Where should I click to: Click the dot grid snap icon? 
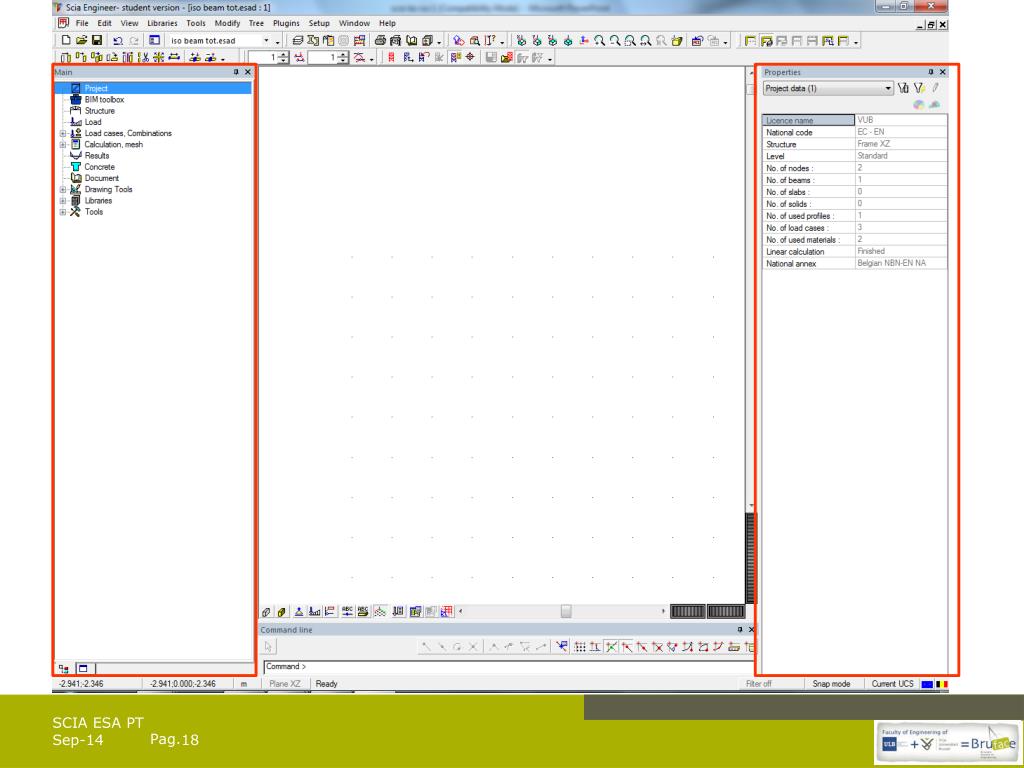[x=579, y=647]
